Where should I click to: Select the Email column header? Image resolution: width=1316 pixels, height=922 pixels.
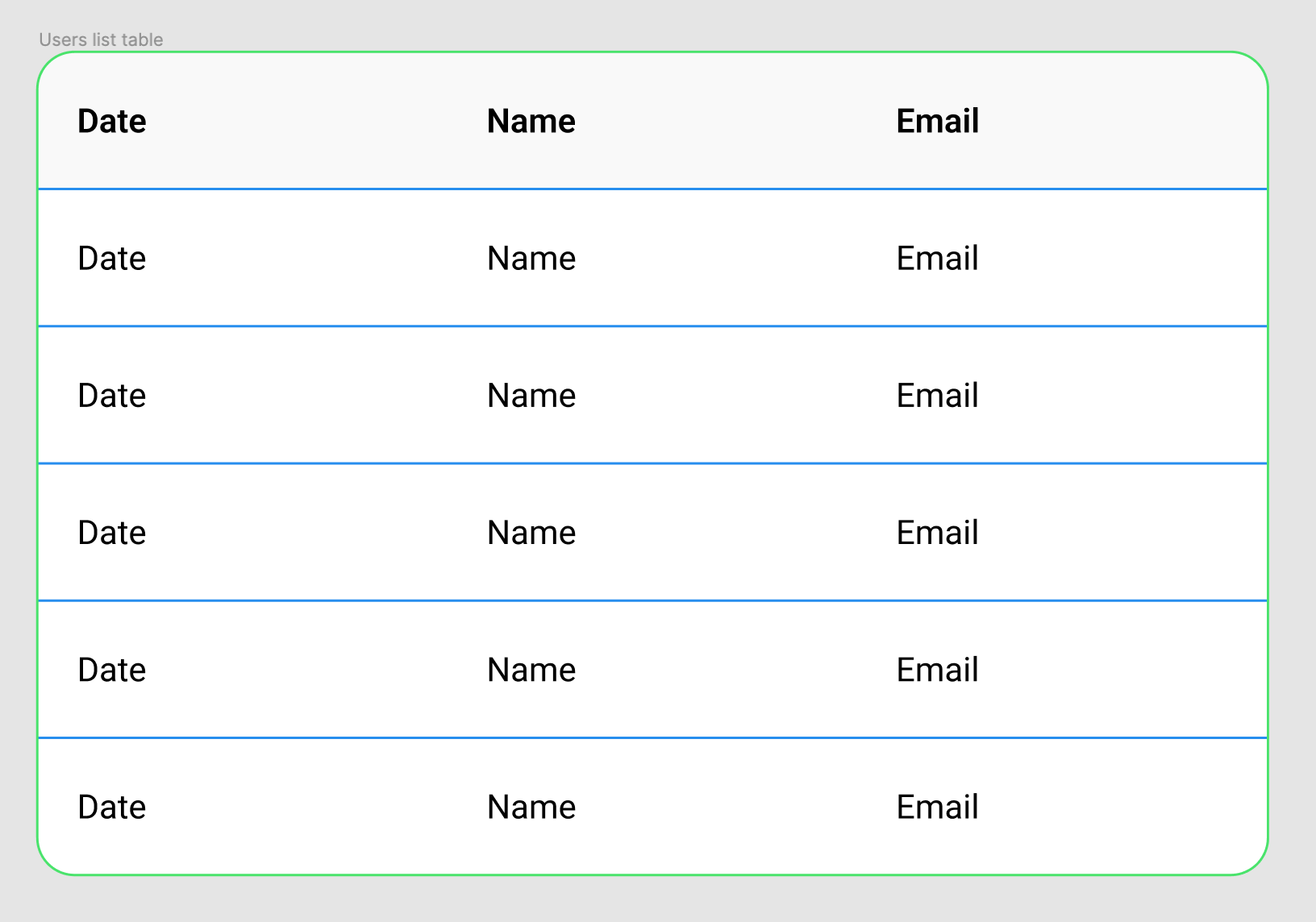937,122
